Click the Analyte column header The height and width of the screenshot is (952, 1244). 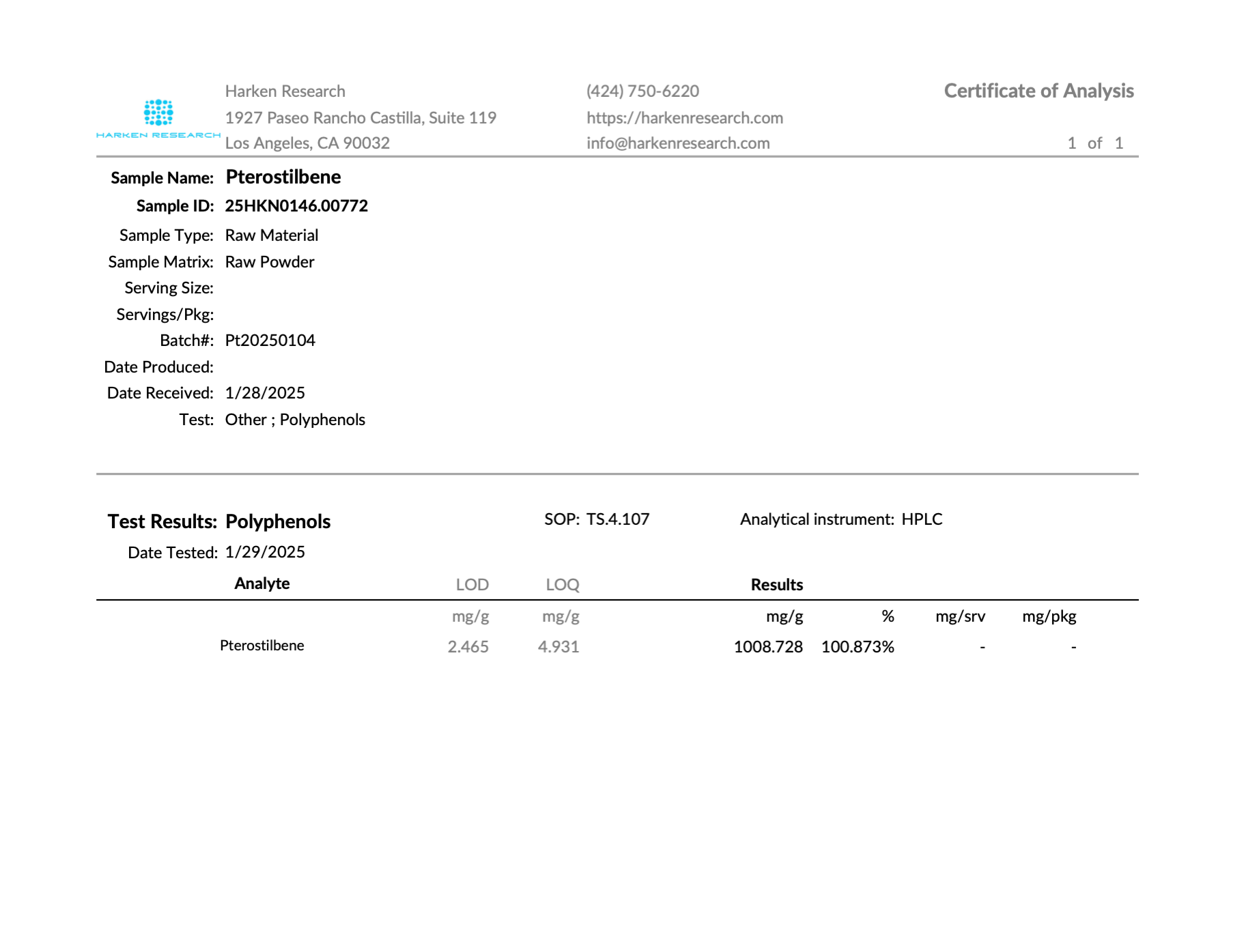click(262, 583)
